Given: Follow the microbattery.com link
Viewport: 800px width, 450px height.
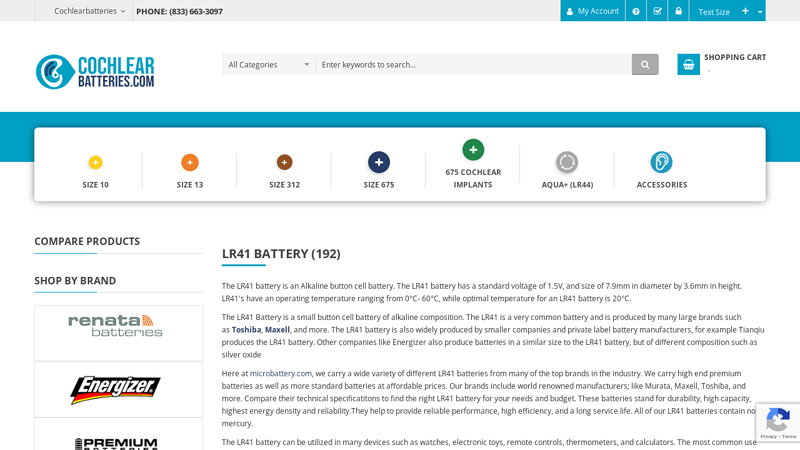Looking at the screenshot, I should tap(281, 373).
